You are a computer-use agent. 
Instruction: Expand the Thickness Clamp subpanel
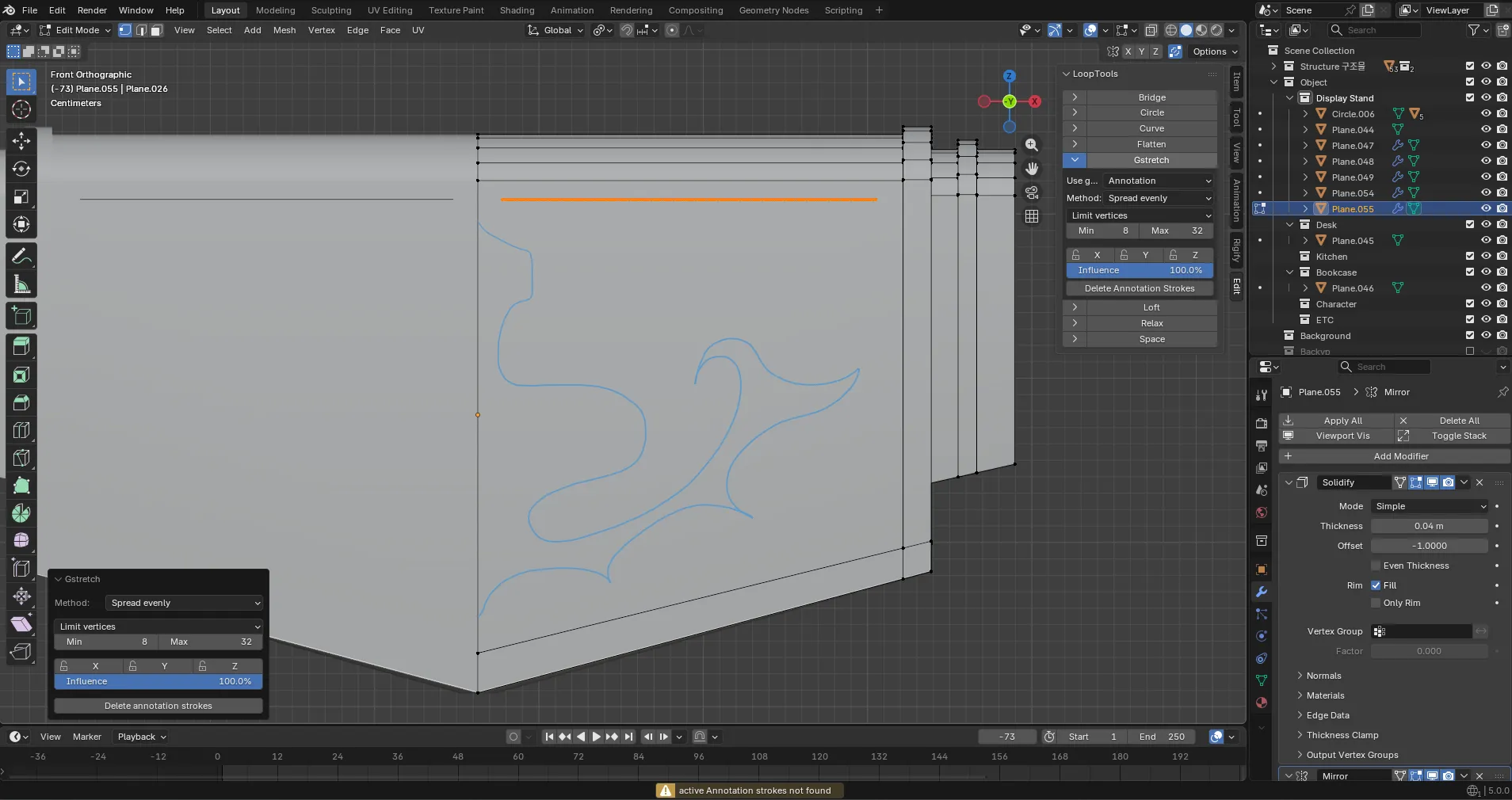[1342, 735]
